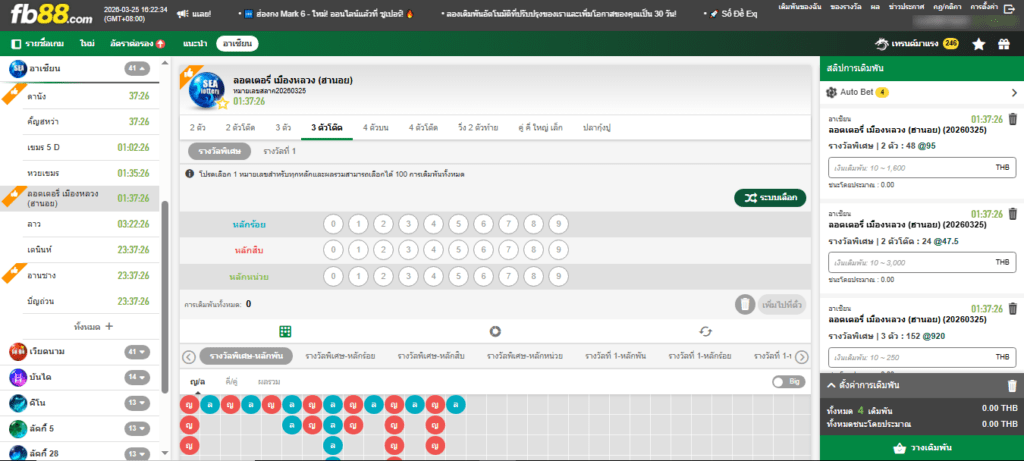Click ระบบเลือก random pick button

point(770,197)
